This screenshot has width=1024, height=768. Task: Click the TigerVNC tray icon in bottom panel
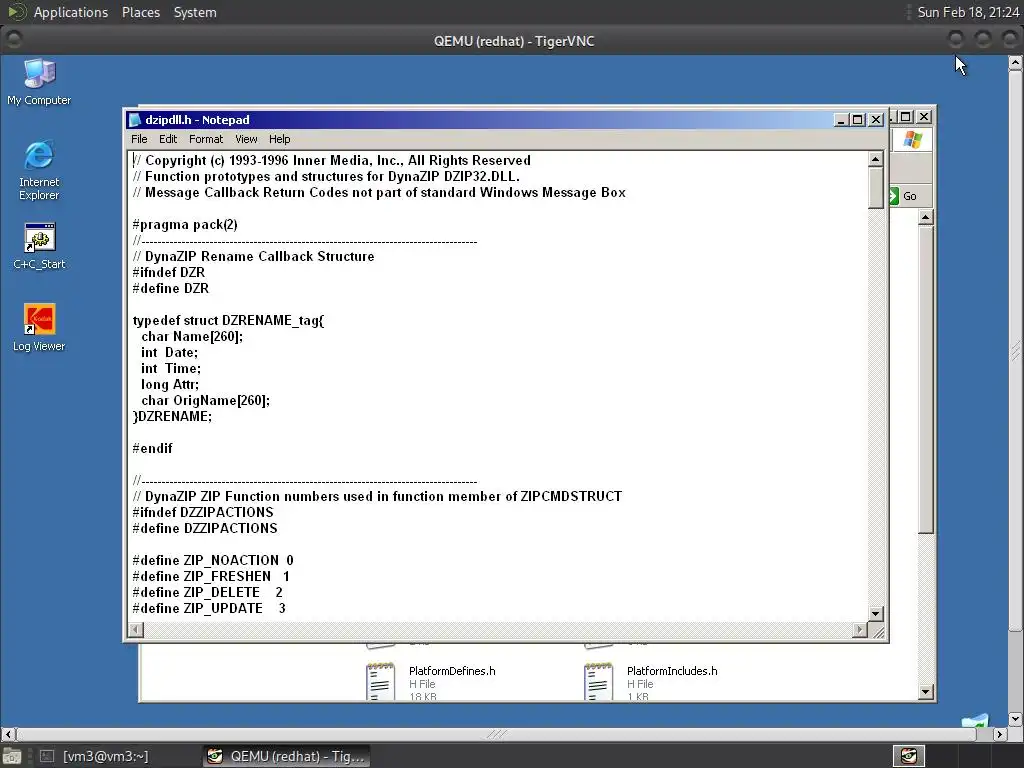click(x=909, y=756)
